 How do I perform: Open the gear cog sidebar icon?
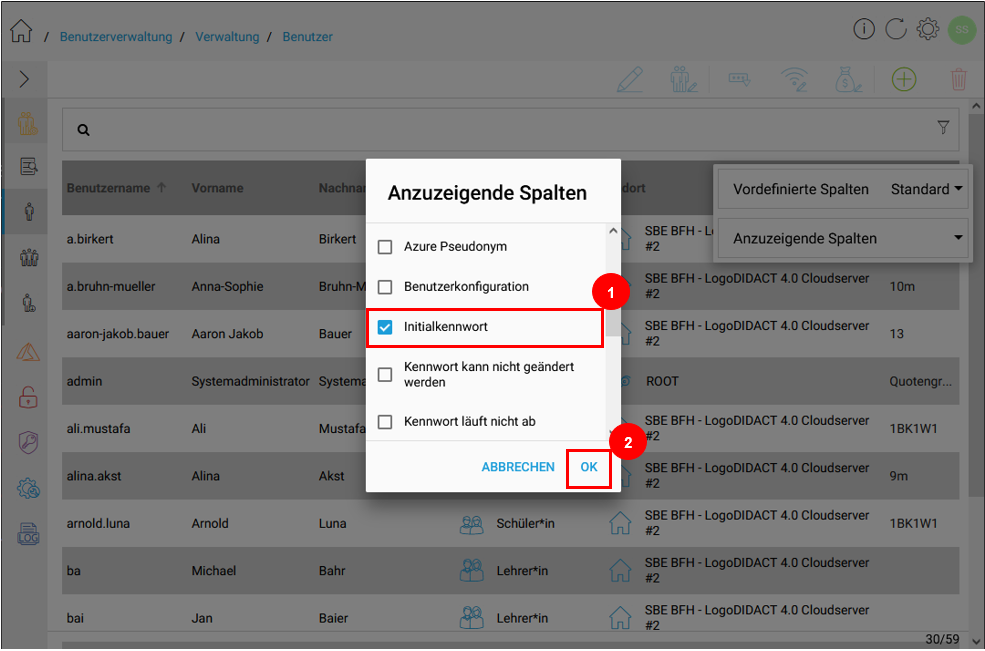click(x=28, y=489)
